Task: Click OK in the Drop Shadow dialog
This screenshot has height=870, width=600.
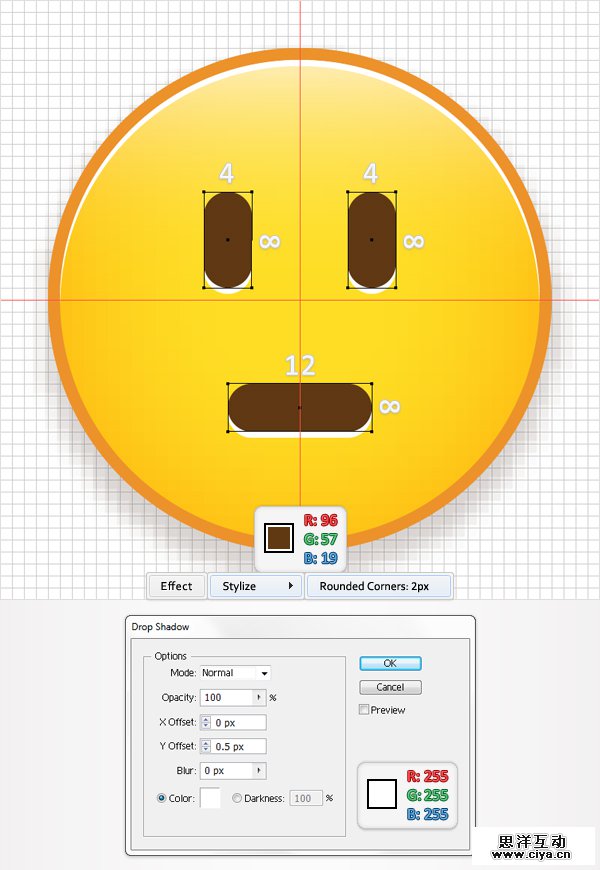Action: (390, 663)
